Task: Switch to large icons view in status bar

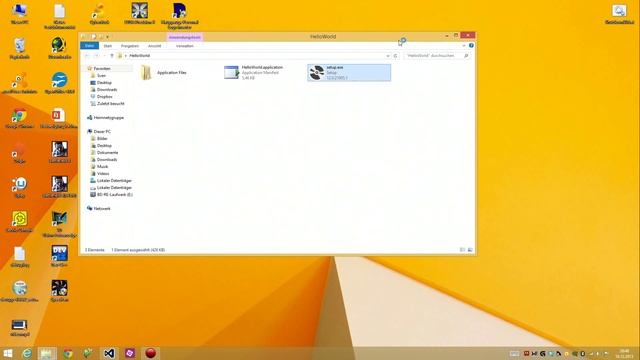Action: [470, 250]
